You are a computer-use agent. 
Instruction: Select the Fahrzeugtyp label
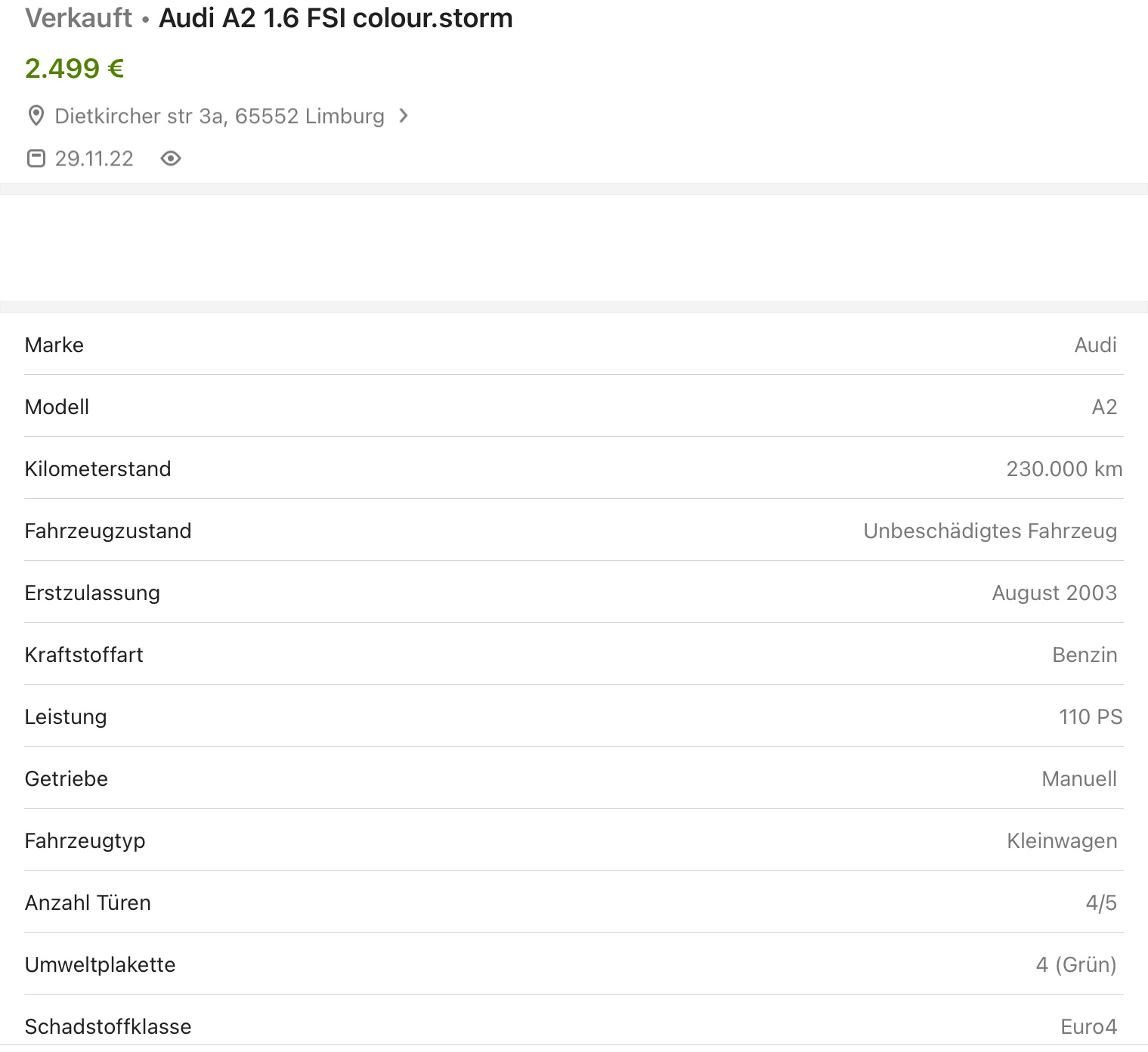(x=85, y=840)
